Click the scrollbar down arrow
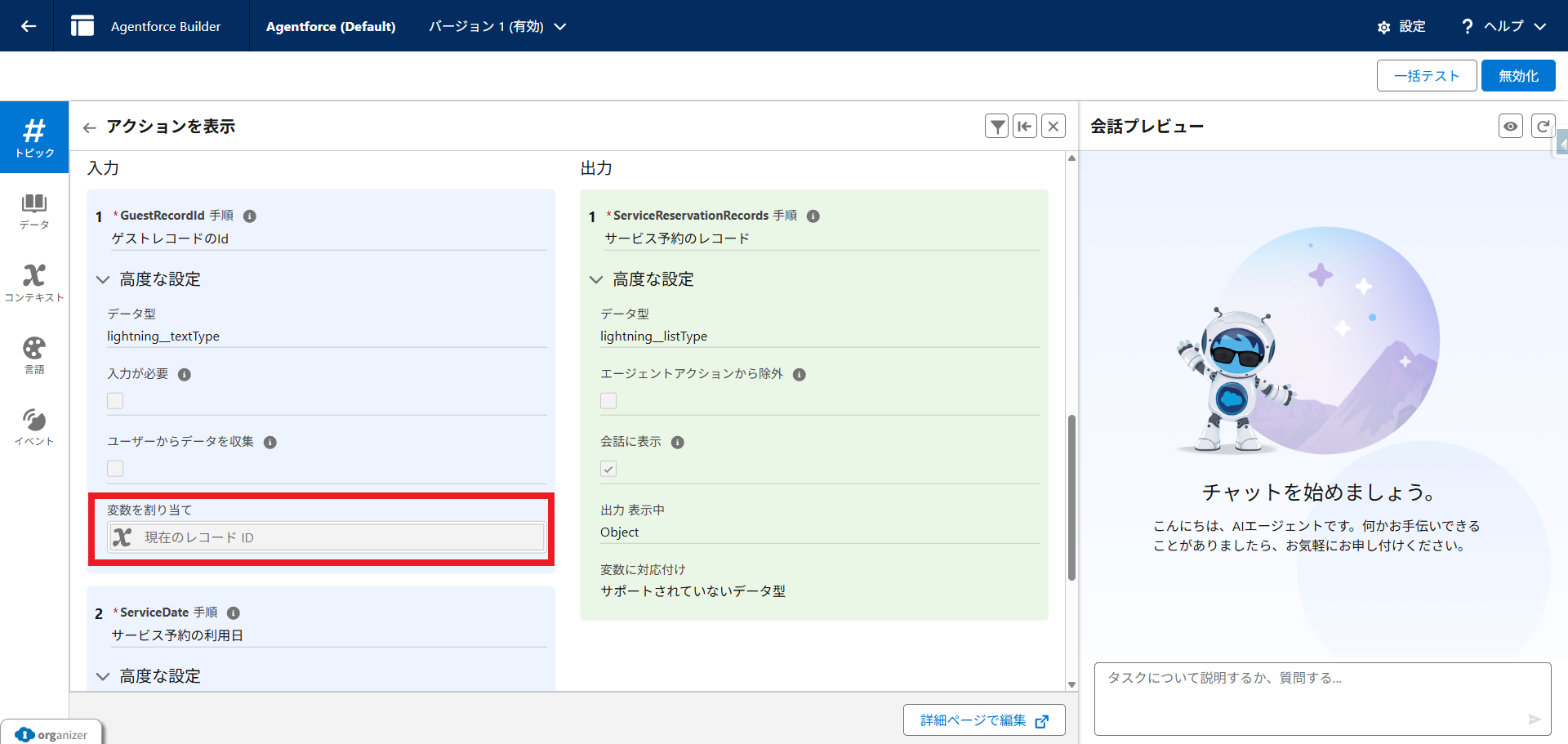Image resolution: width=1568 pixels, height=744 pixels. point(1071,684)
